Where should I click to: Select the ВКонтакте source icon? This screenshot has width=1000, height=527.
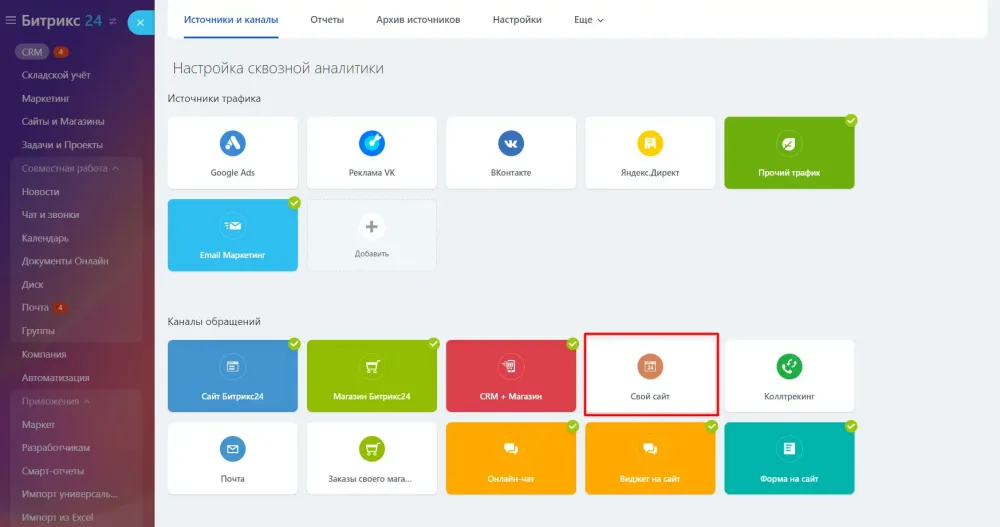point(511,143)
